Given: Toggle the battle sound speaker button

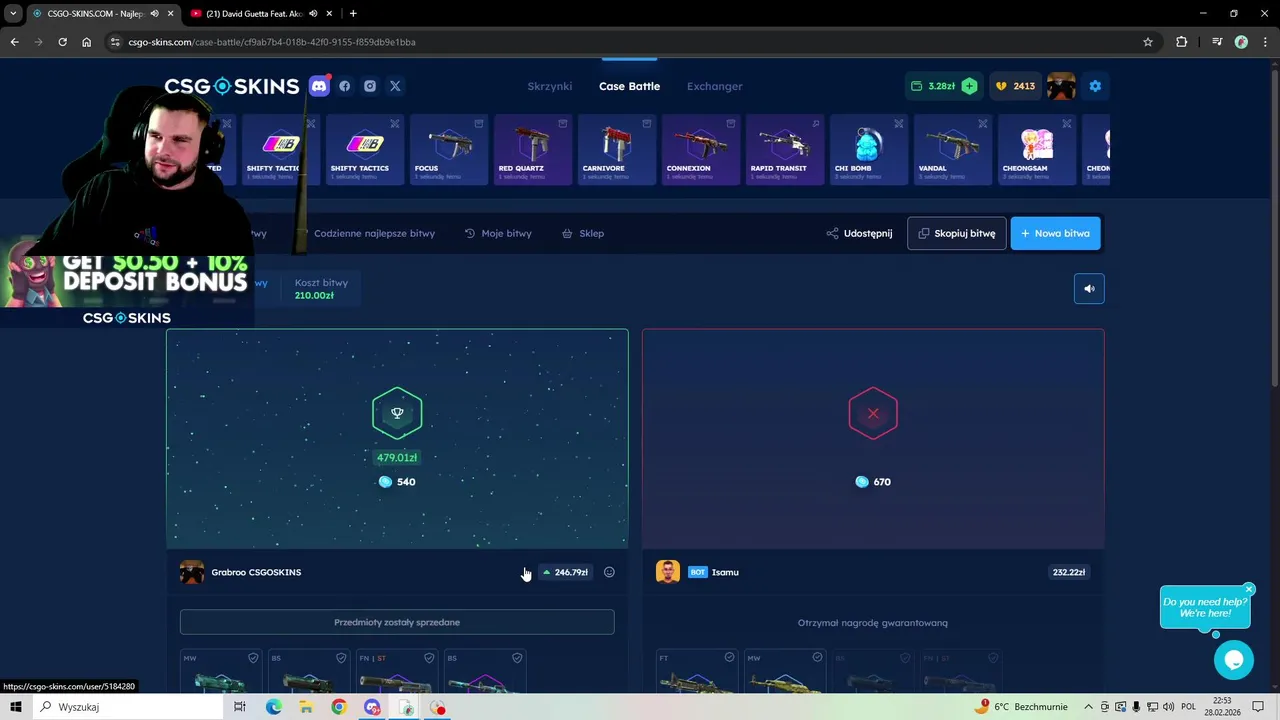Looking at the screenshot, I should tap(1089, 289).
